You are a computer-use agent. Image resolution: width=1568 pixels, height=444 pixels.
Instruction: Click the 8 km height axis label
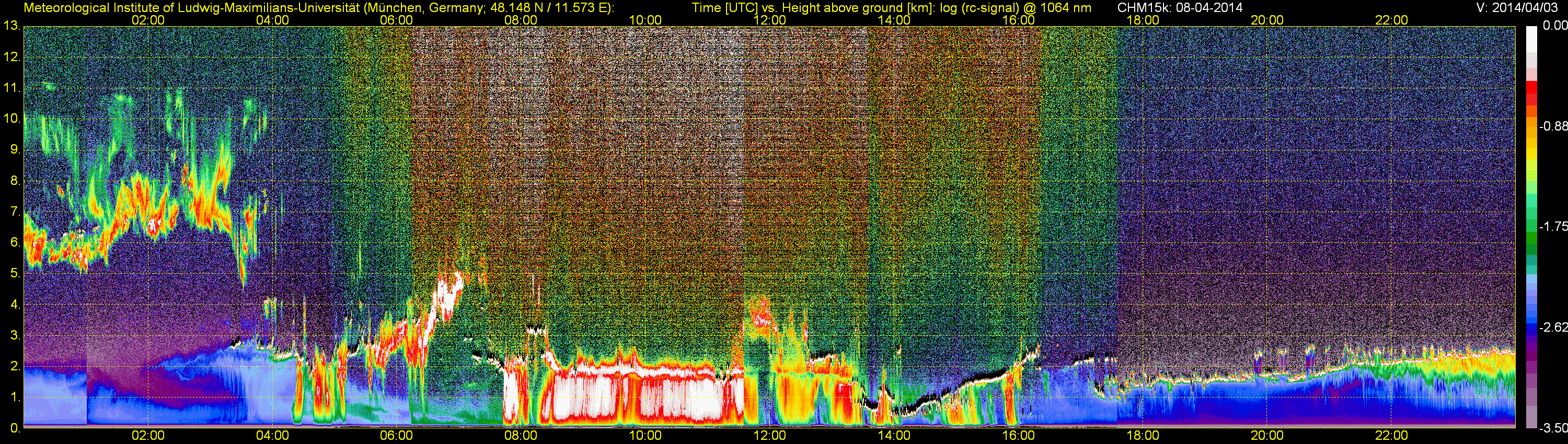pos(15,181)
